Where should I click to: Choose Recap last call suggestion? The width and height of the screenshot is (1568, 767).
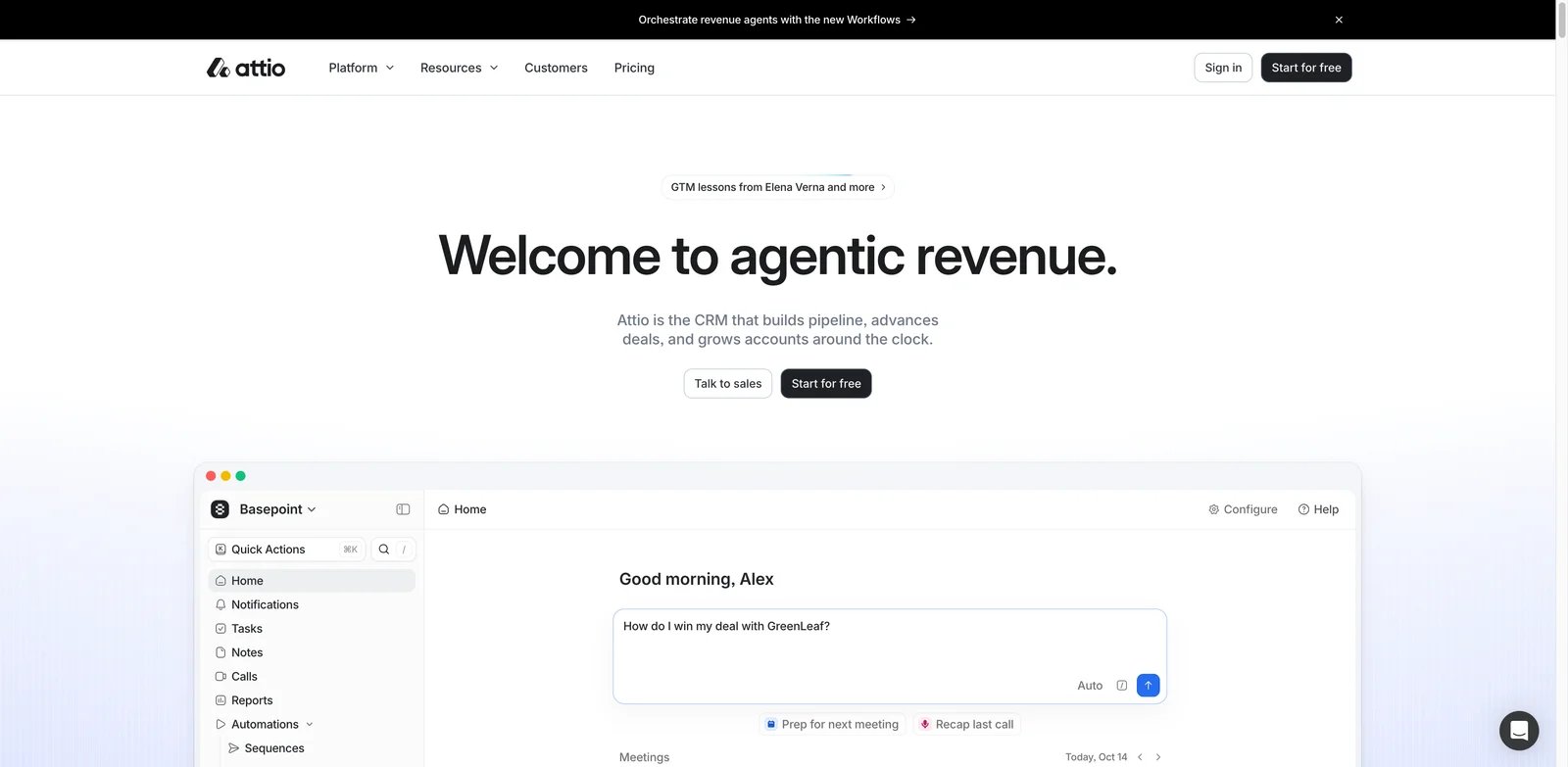(x=967, y=725)
